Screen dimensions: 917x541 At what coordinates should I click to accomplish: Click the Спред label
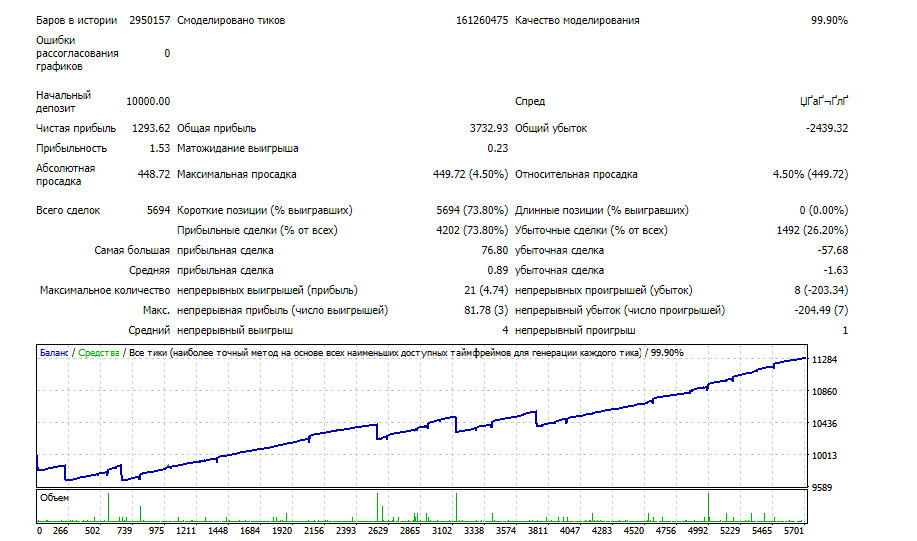pos(530,101)
